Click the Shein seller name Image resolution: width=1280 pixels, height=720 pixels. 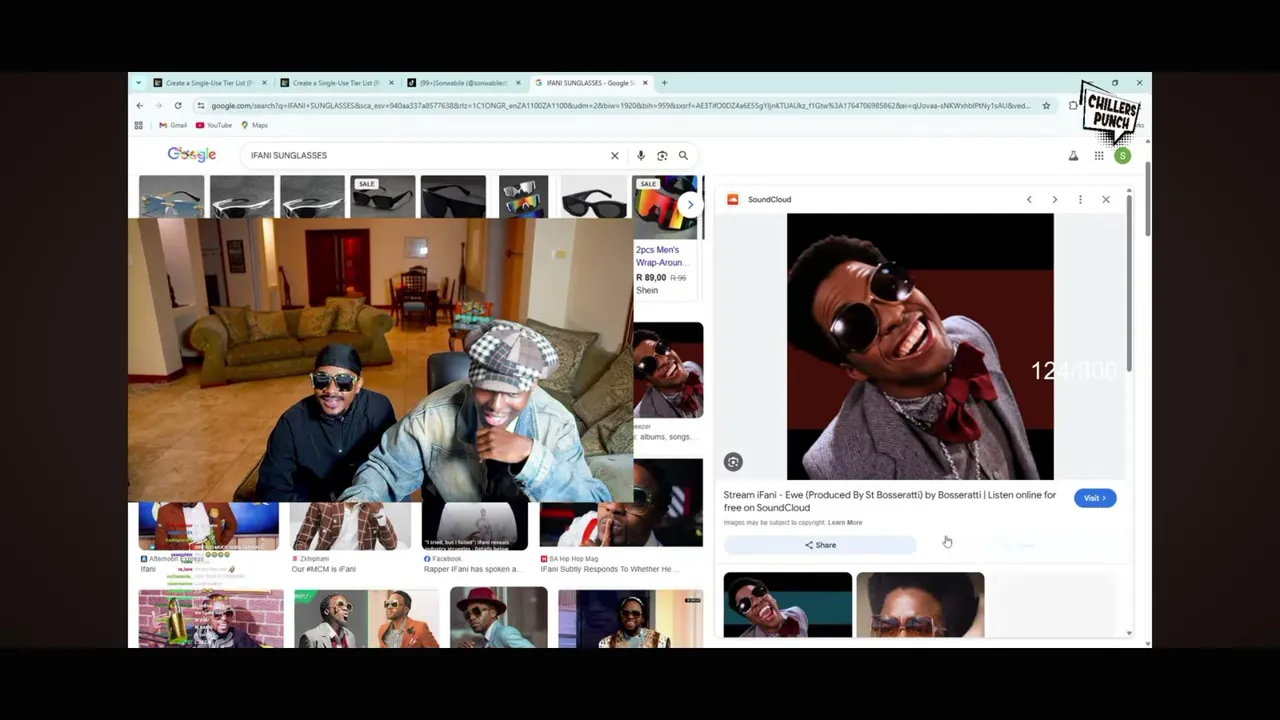pos(647,290)
